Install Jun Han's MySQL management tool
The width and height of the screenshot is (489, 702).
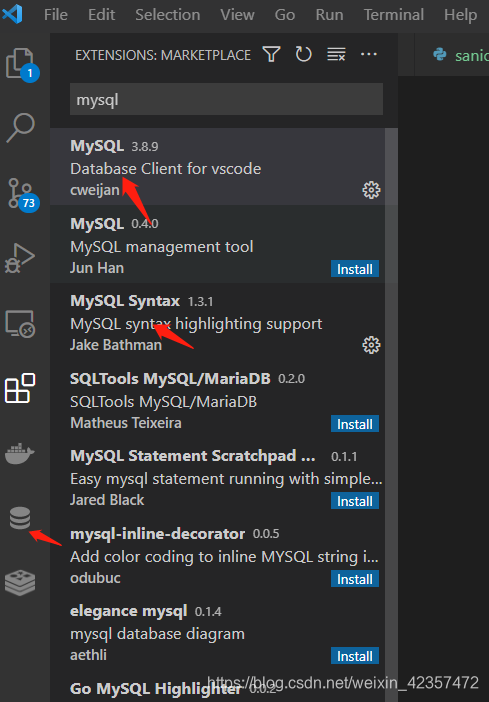click(x=355, y=269)
